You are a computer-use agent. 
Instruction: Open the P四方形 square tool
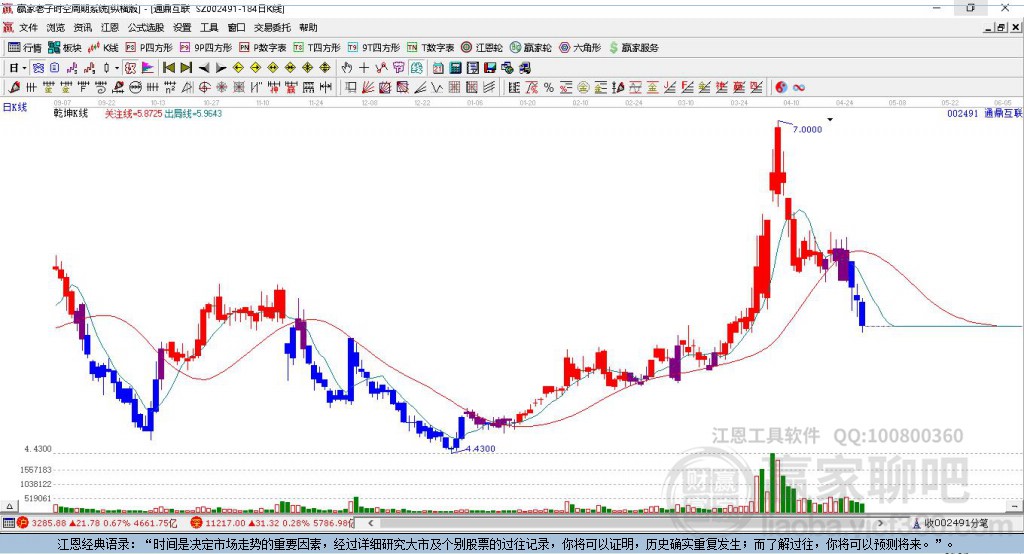coord(149,48)
